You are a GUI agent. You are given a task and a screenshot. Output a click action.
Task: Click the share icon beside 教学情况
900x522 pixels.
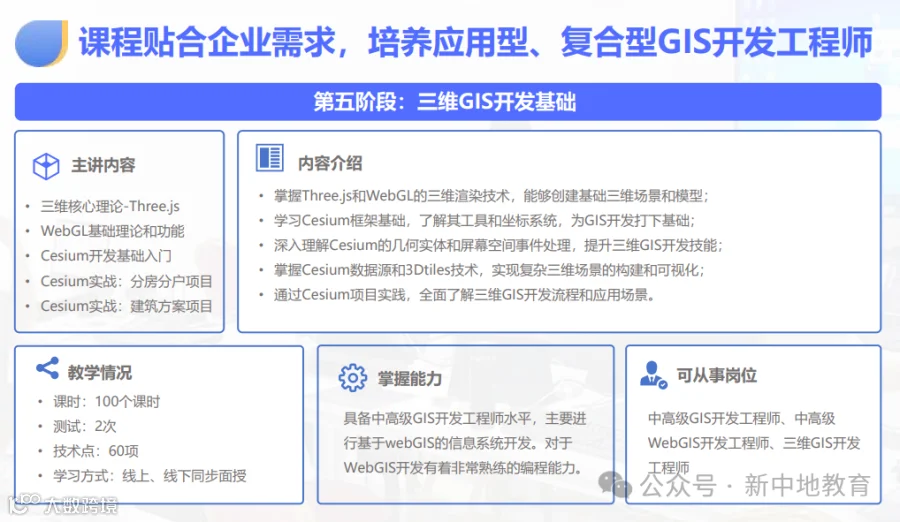[x=47, y=368]
